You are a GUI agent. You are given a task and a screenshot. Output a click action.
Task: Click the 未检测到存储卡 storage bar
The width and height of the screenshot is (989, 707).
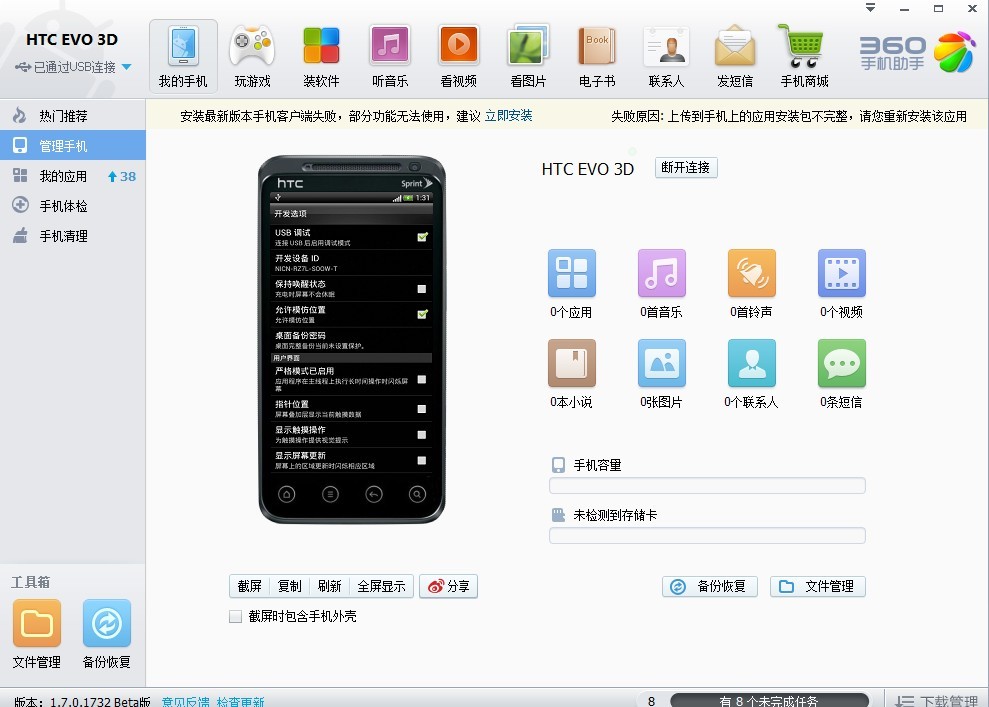click(x=707, y=536)
